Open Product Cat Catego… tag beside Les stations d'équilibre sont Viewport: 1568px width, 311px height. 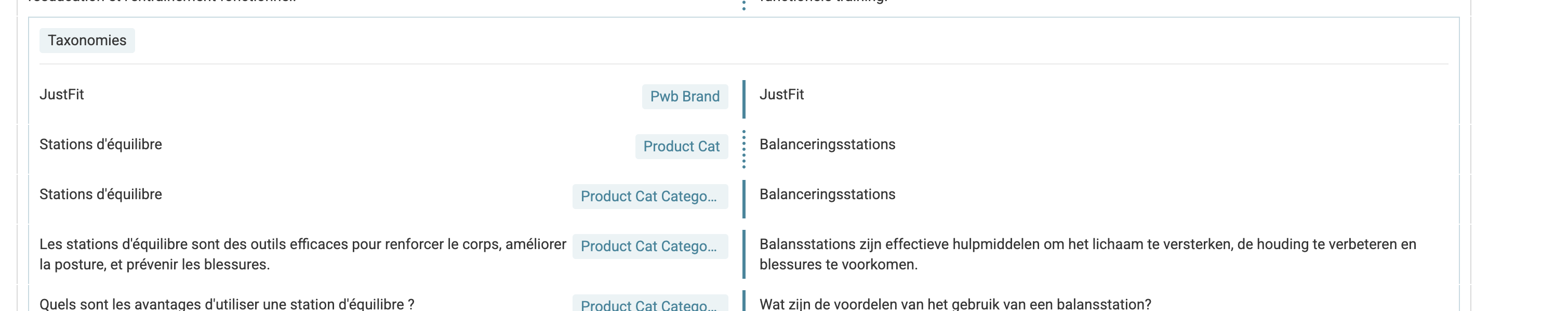pyautogui.click(x=650, y=247)
